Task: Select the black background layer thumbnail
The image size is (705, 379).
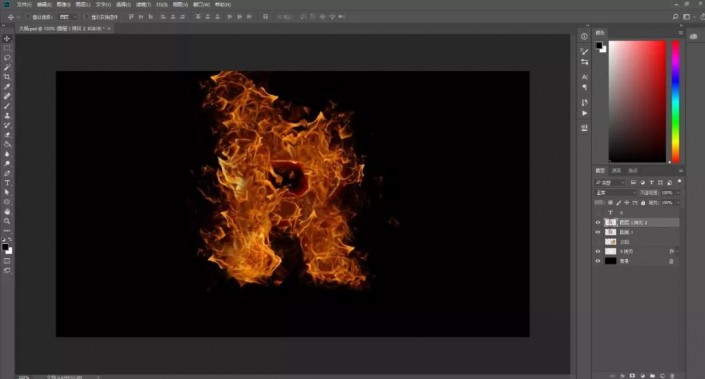Action: [610, 261]
